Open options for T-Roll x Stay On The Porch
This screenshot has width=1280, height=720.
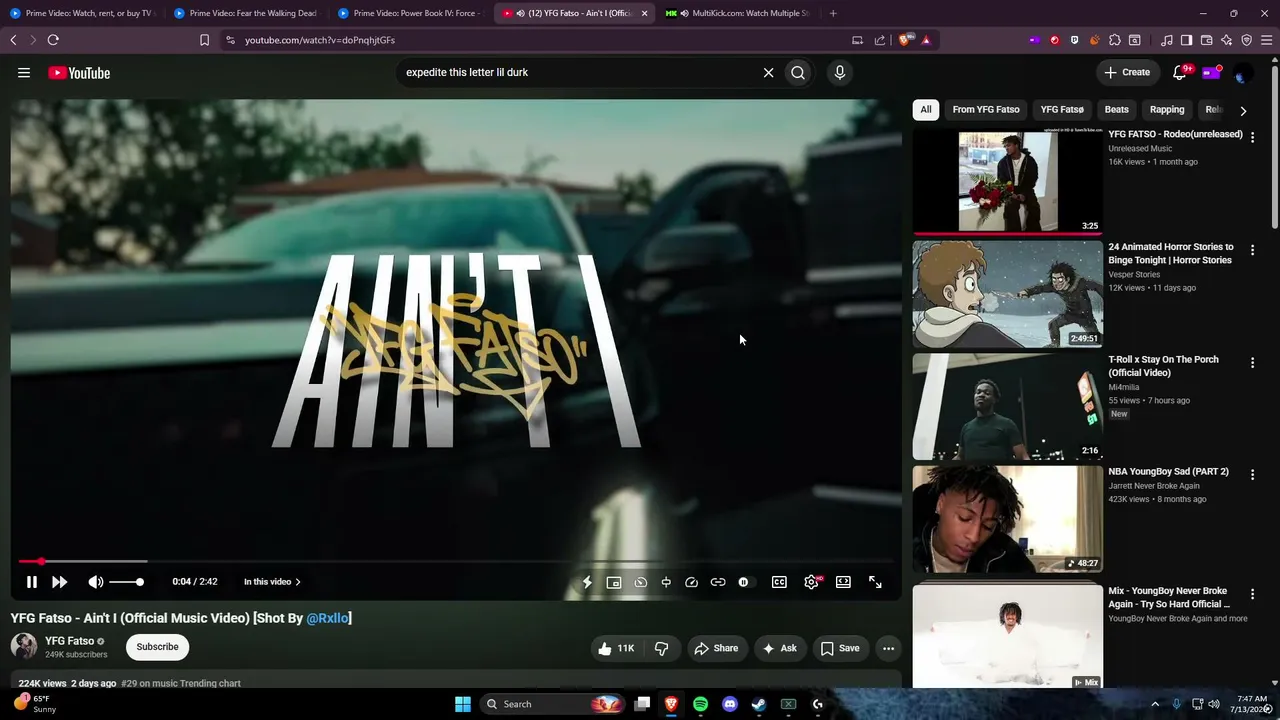click(1252, 363)
